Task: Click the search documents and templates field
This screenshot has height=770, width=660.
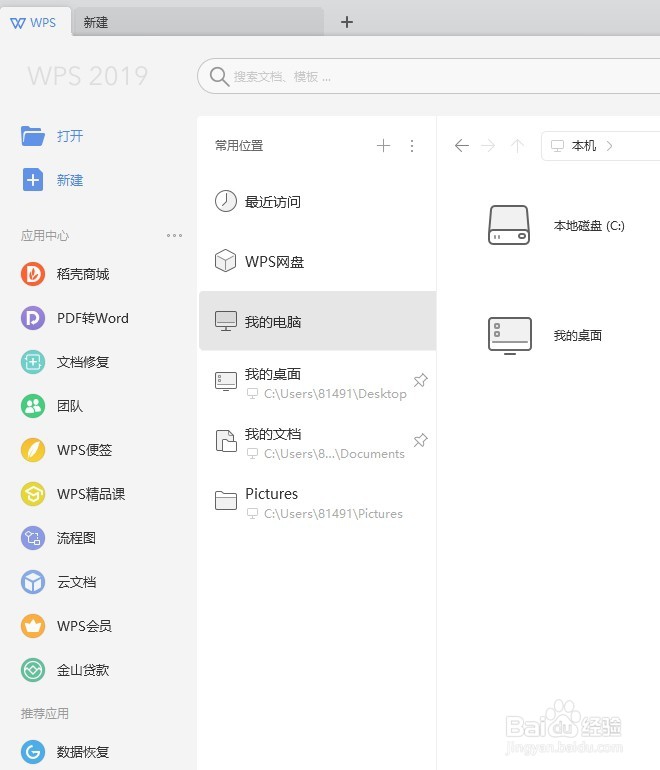Action: 428,76
